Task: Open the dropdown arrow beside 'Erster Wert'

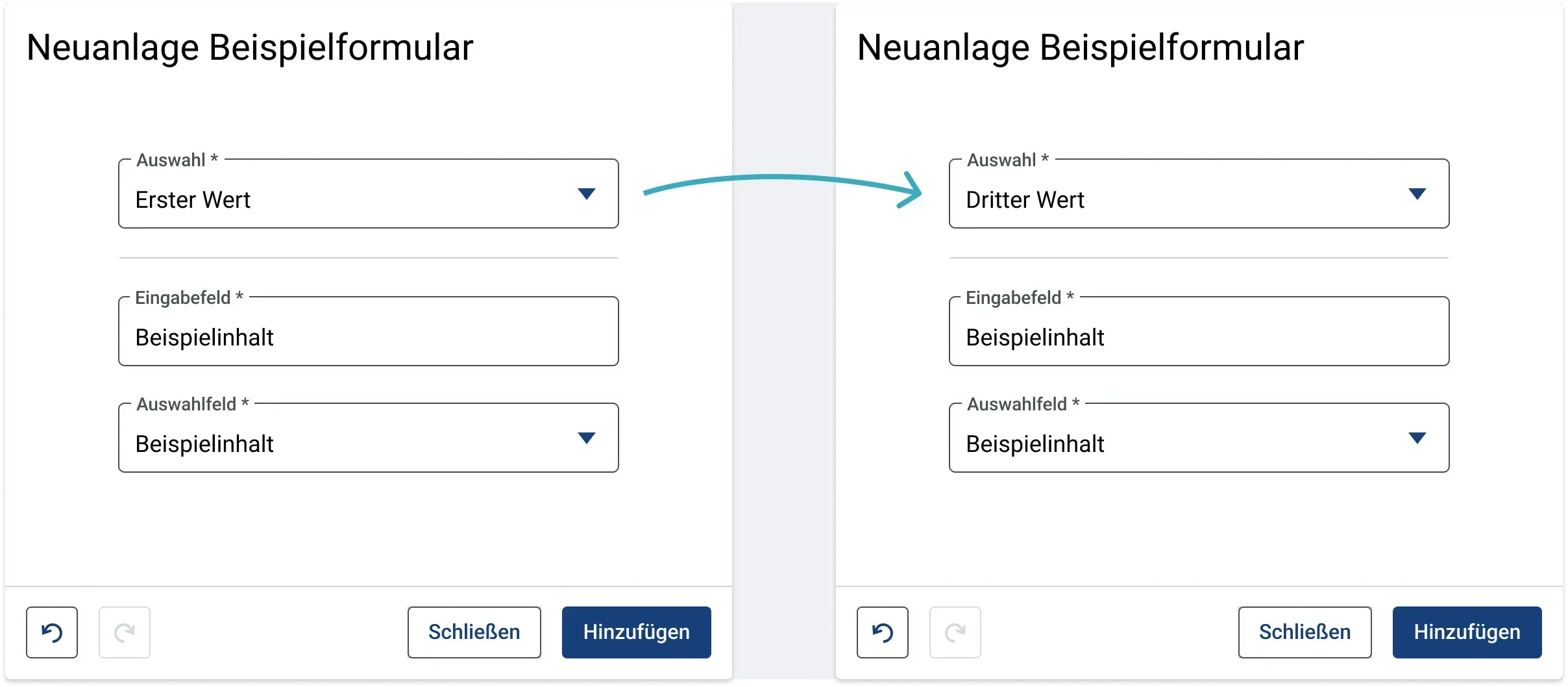Action: [587, 194]
